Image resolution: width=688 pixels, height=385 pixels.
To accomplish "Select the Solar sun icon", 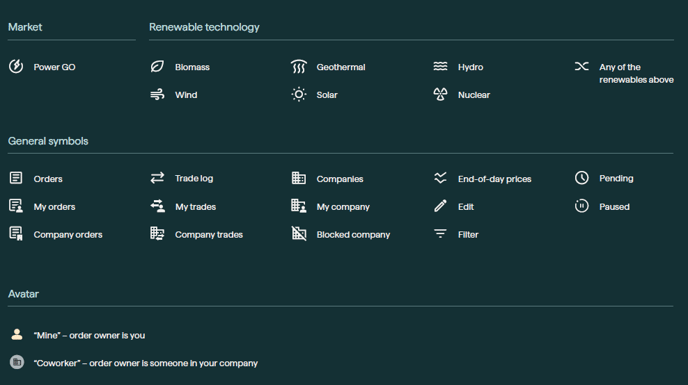I will (299, 94).
